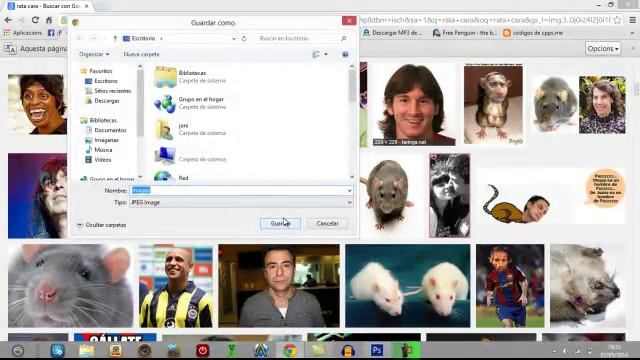Open the red power icon on the taskbar
640x360 pixels.
202,350
